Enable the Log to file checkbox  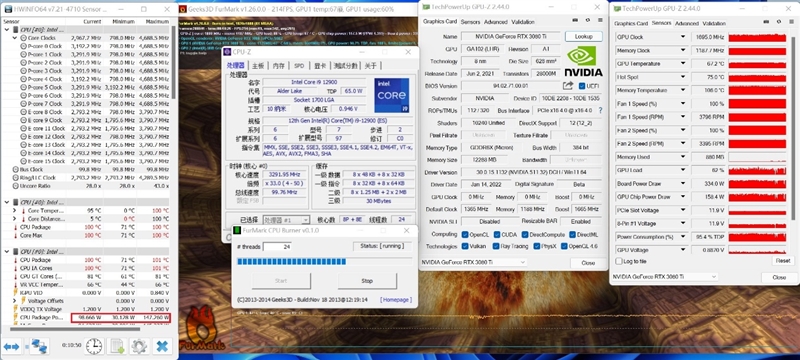click(619, 261)
